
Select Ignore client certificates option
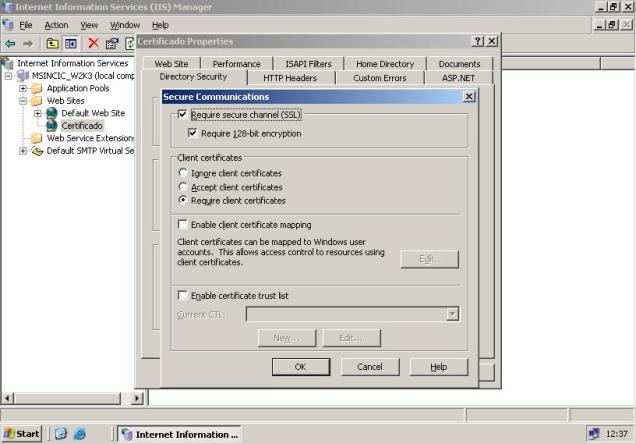182,173
